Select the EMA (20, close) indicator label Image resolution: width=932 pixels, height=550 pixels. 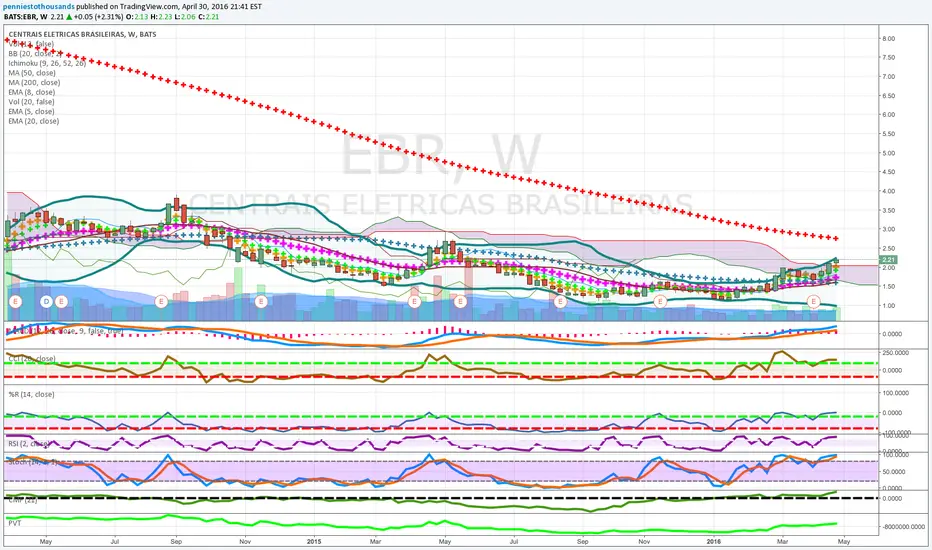point(34,121)
